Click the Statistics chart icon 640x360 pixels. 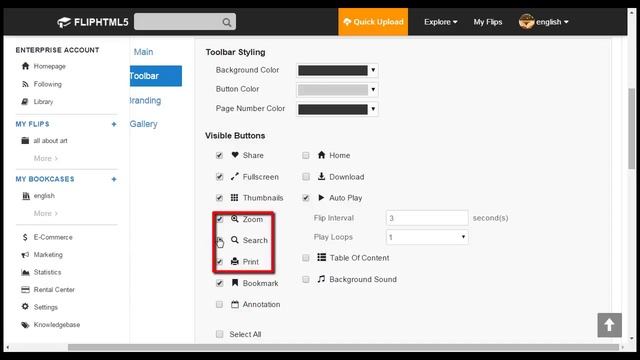[25, 272]
